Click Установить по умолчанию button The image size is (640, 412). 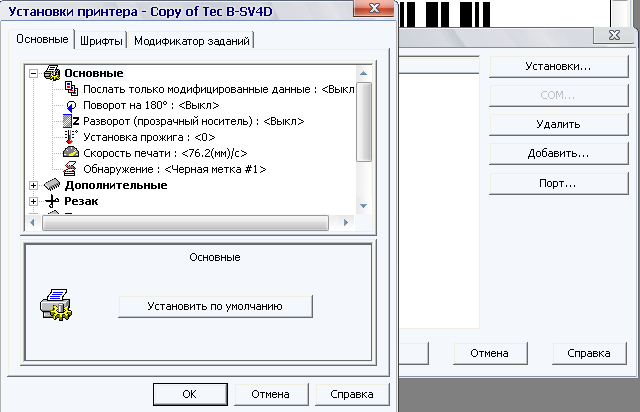coord(216,306)
